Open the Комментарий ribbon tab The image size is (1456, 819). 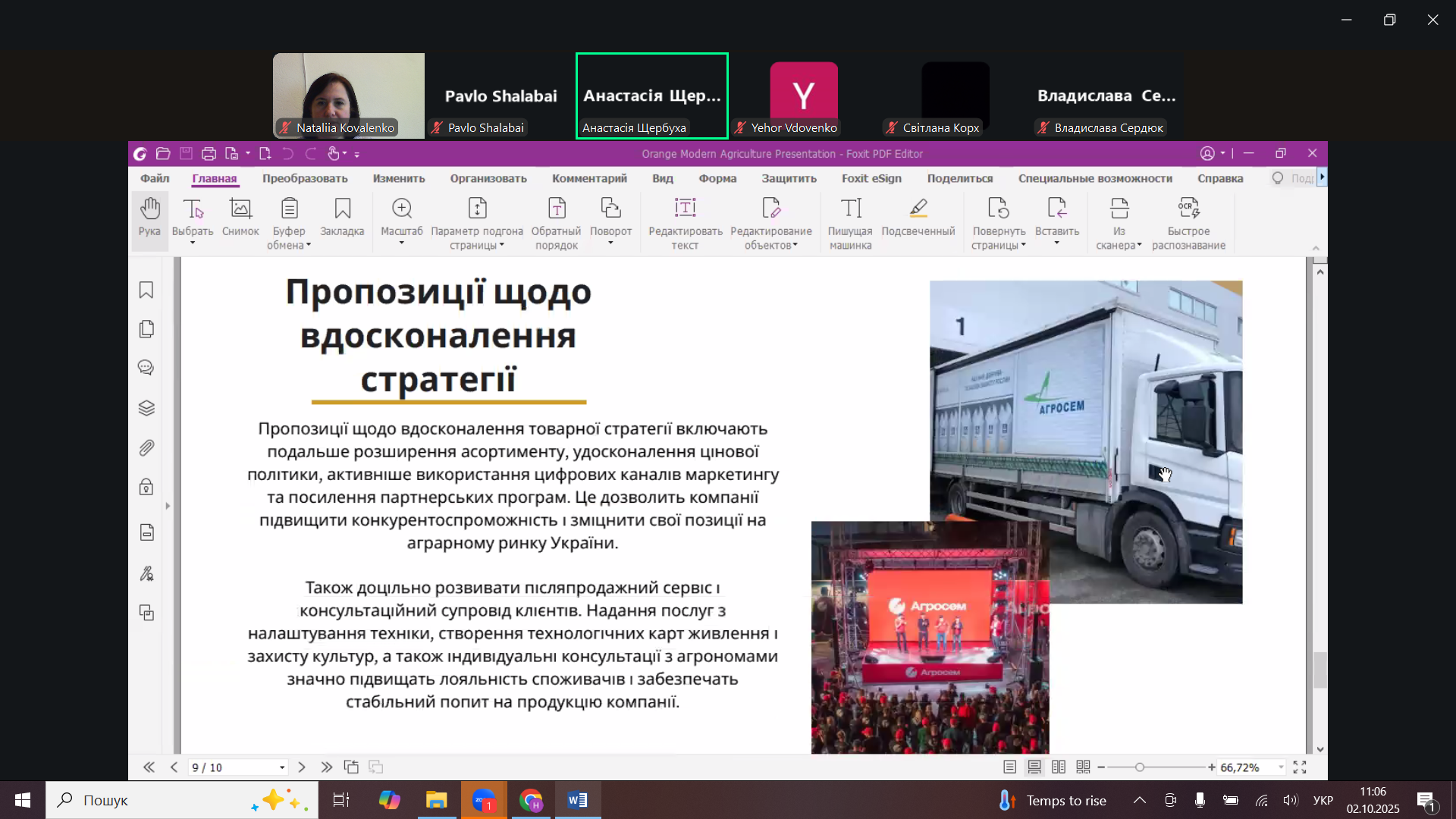pyautogui.click(x=589, y=178)
